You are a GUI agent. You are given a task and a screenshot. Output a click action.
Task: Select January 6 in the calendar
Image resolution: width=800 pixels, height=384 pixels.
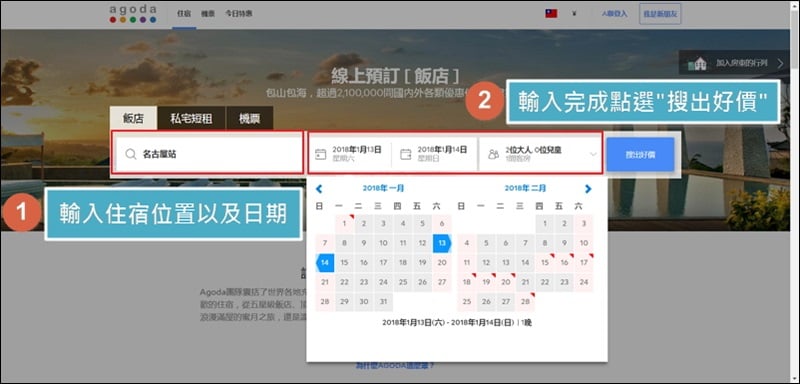pos(442,224)
